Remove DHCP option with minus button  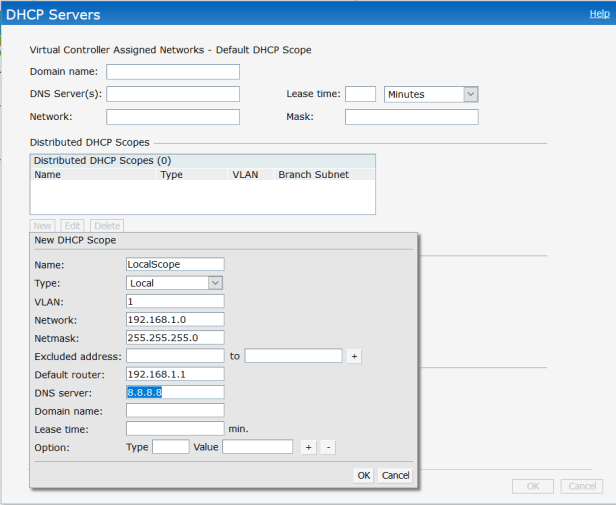point(328,447)
